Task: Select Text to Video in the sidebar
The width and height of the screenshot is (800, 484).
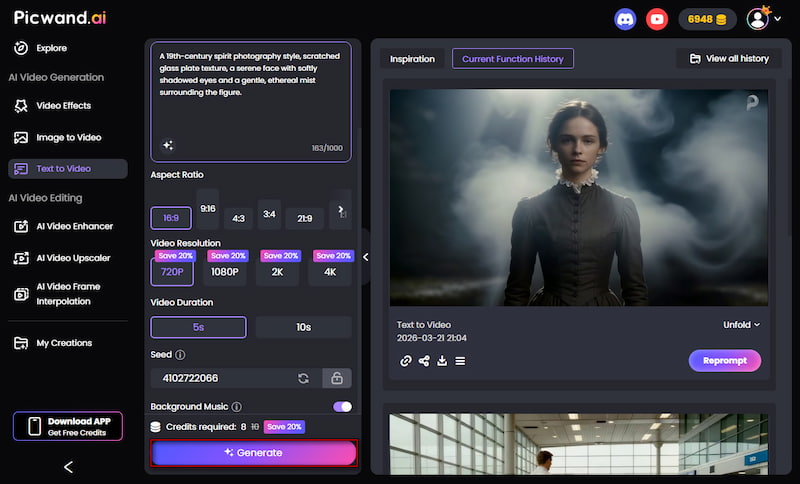Action: [x=68, y=169]
